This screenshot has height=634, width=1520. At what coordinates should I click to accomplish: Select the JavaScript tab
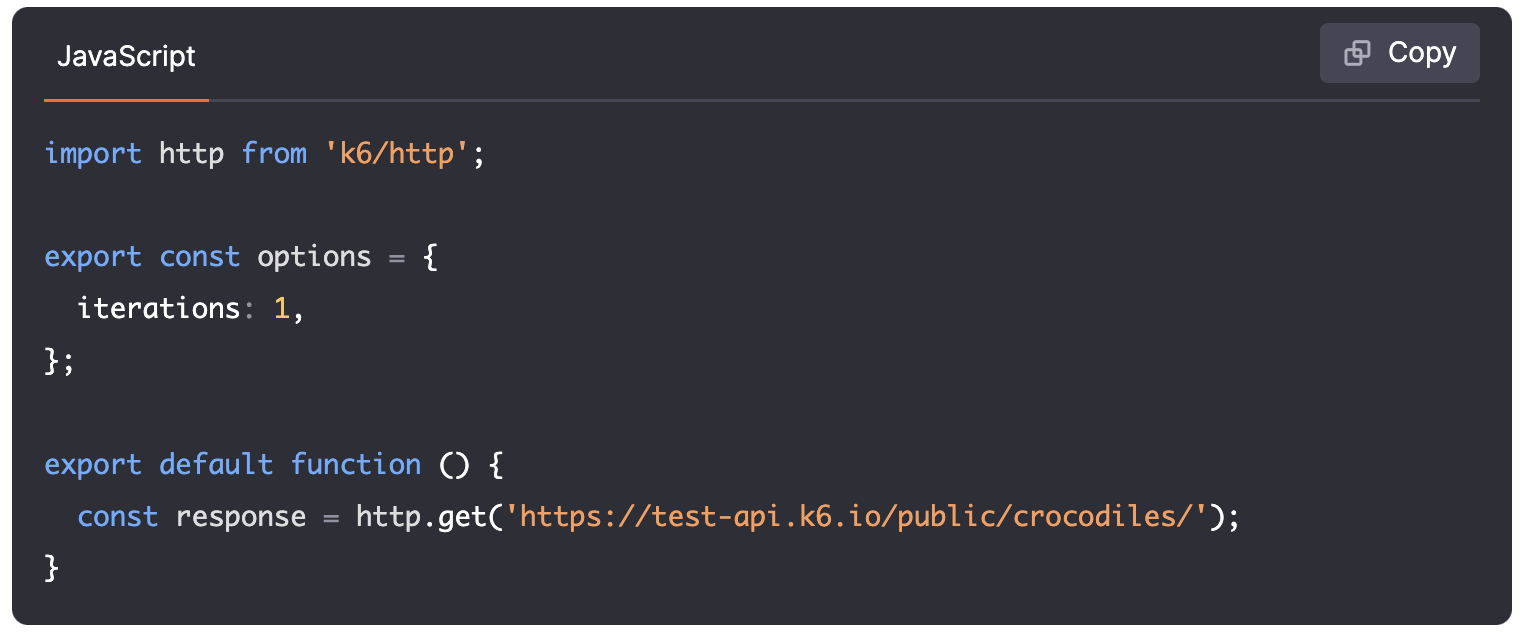click(126, 57)
